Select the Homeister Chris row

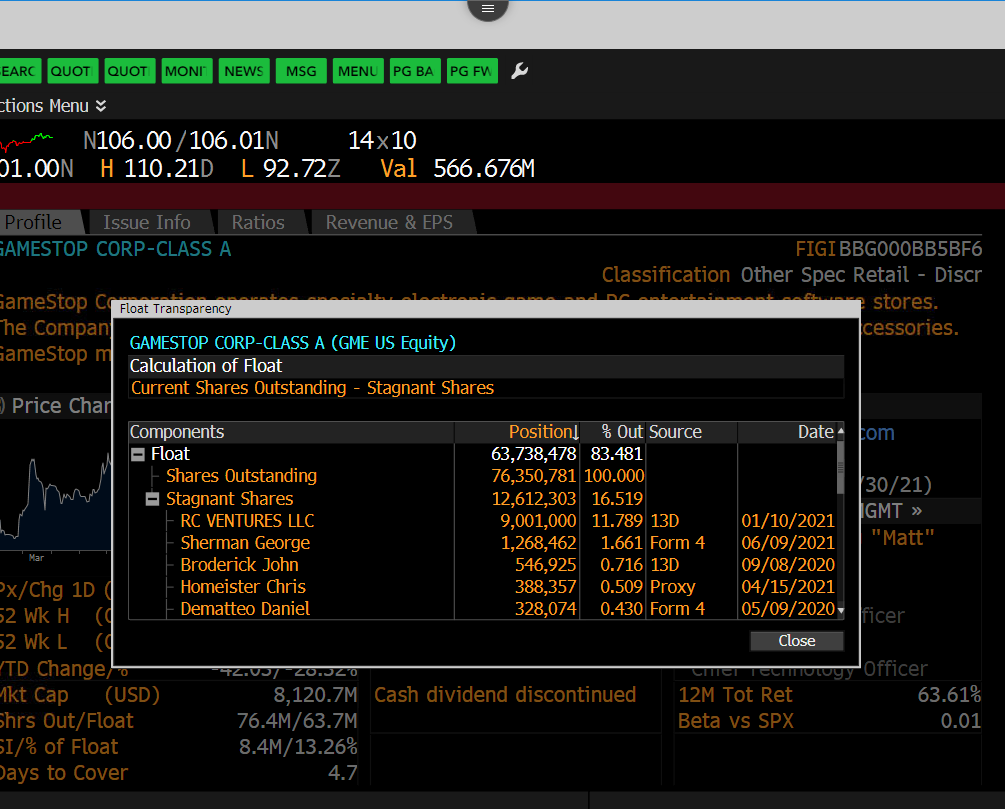click(x=483, y=587)
